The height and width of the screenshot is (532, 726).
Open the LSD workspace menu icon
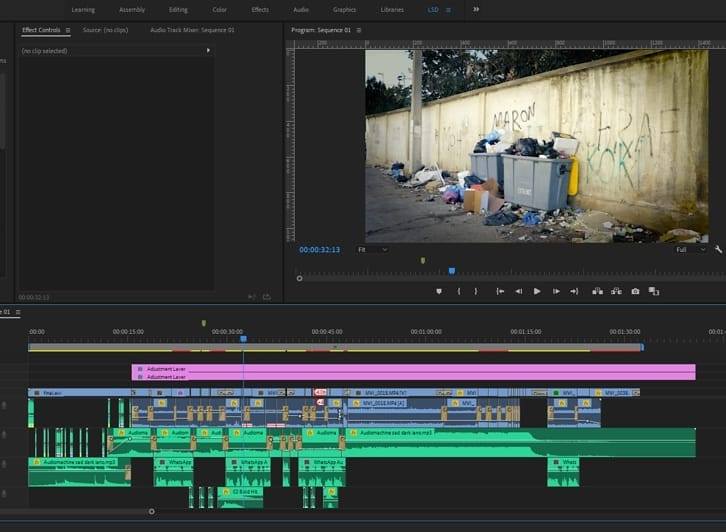(448, 10)
